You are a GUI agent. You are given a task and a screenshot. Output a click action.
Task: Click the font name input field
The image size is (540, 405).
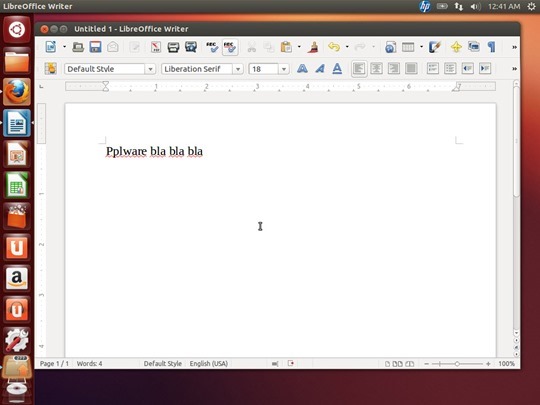click(197, 69)
